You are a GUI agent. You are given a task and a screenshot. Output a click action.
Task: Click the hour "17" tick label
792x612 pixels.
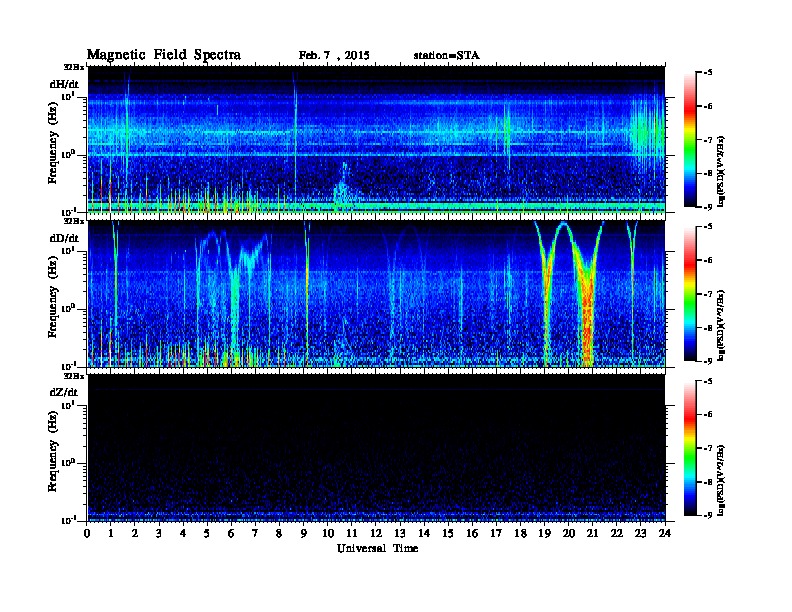496,533
